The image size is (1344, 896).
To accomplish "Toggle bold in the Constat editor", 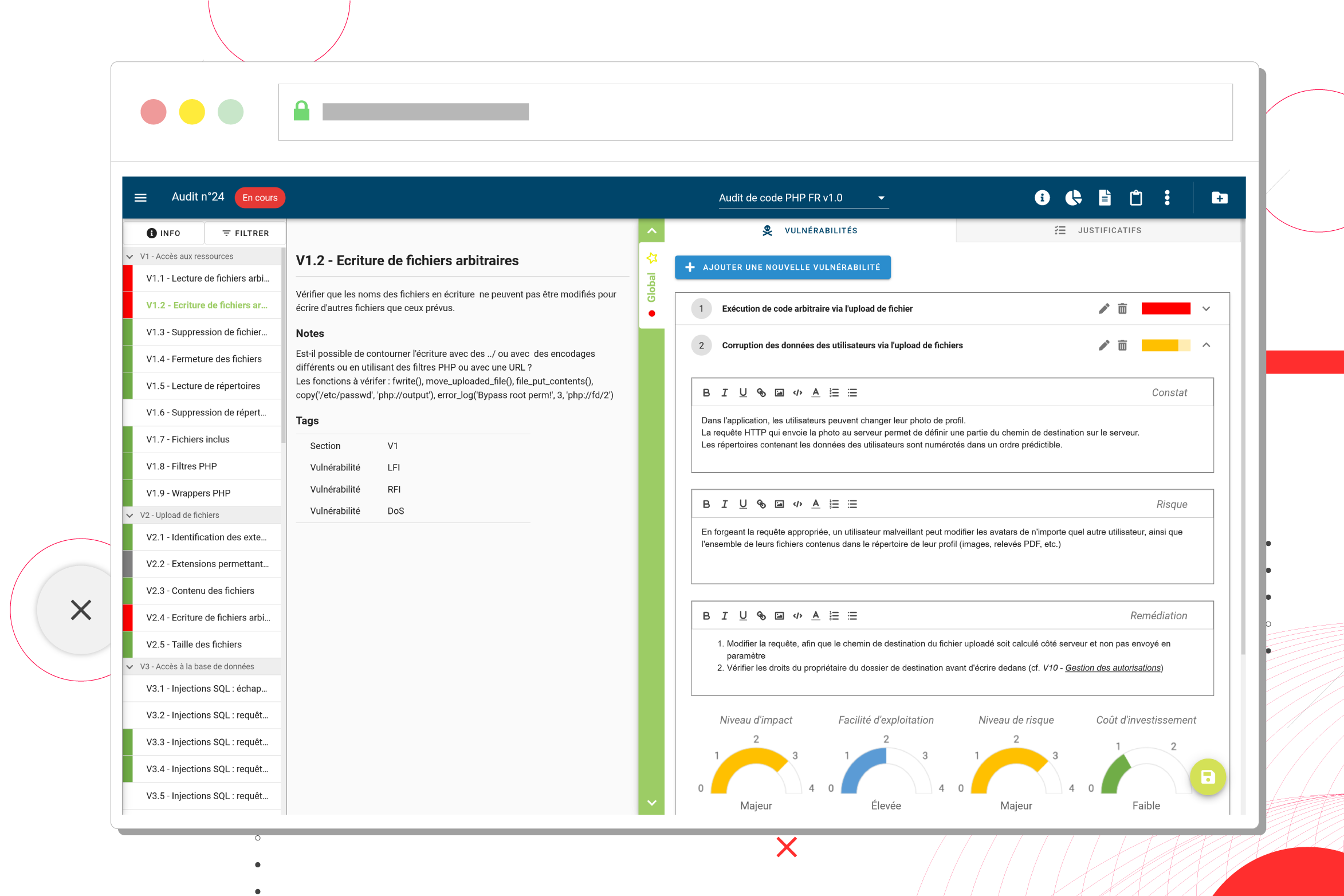I will (x=706, y=392).
